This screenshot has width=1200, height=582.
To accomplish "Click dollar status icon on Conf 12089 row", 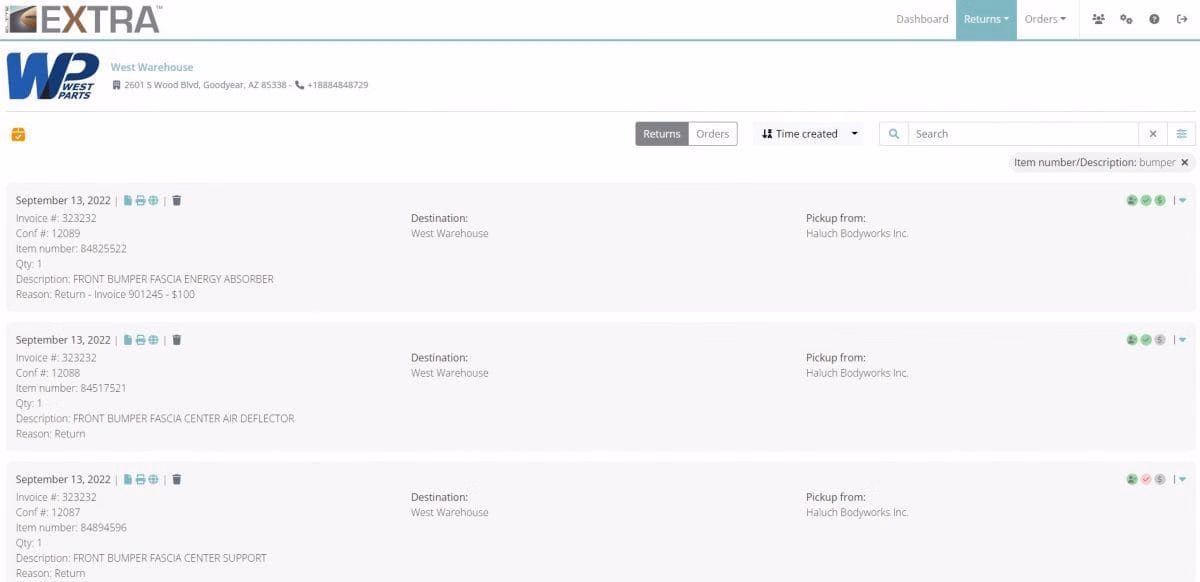I will (1160, 200).
